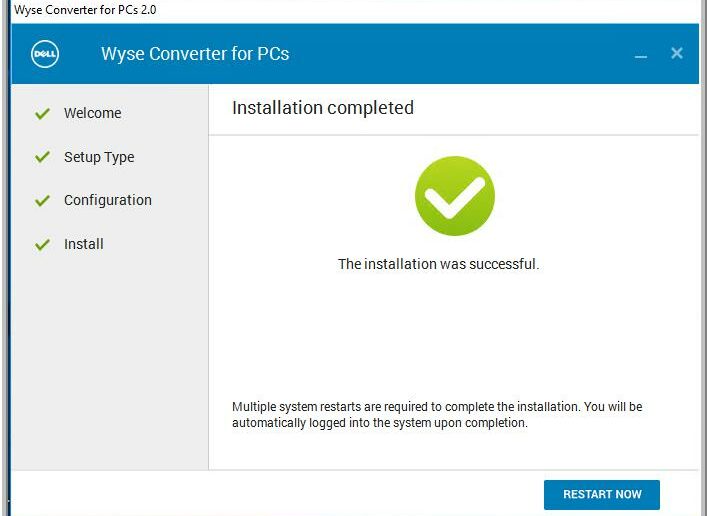Screen dimensions: 707x516
Task: Click the RESTART NOW button
Action: tap(601, 494)
